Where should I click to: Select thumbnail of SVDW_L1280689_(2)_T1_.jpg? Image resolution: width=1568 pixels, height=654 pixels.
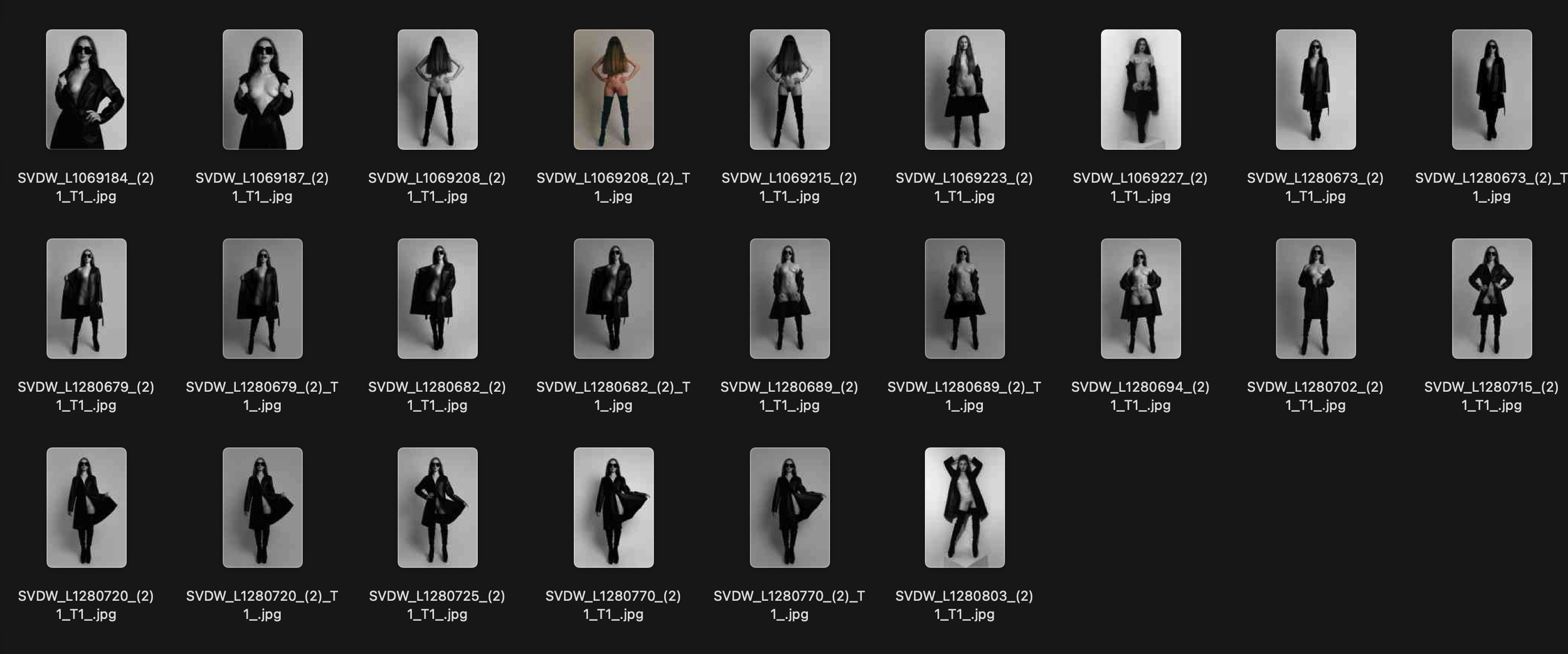click(965, 298)
